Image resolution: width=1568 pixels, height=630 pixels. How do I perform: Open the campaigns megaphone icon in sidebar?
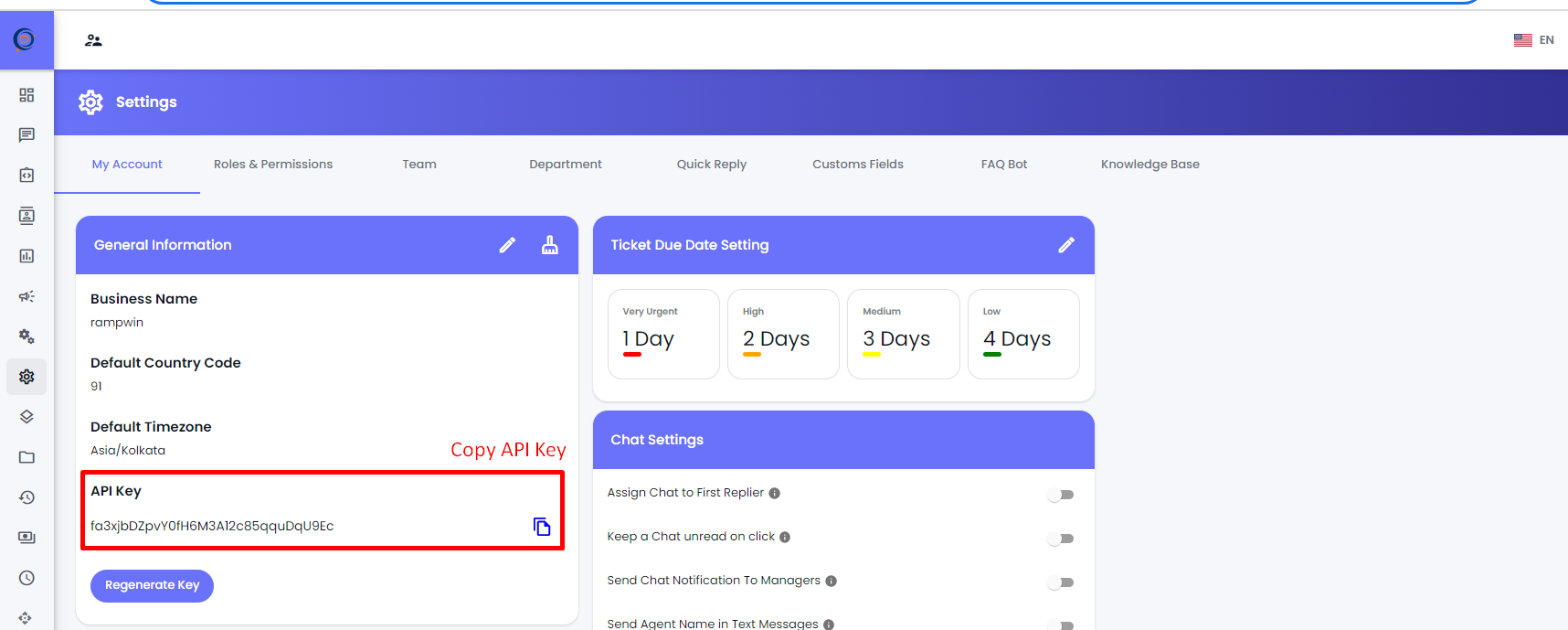point(26,296)
